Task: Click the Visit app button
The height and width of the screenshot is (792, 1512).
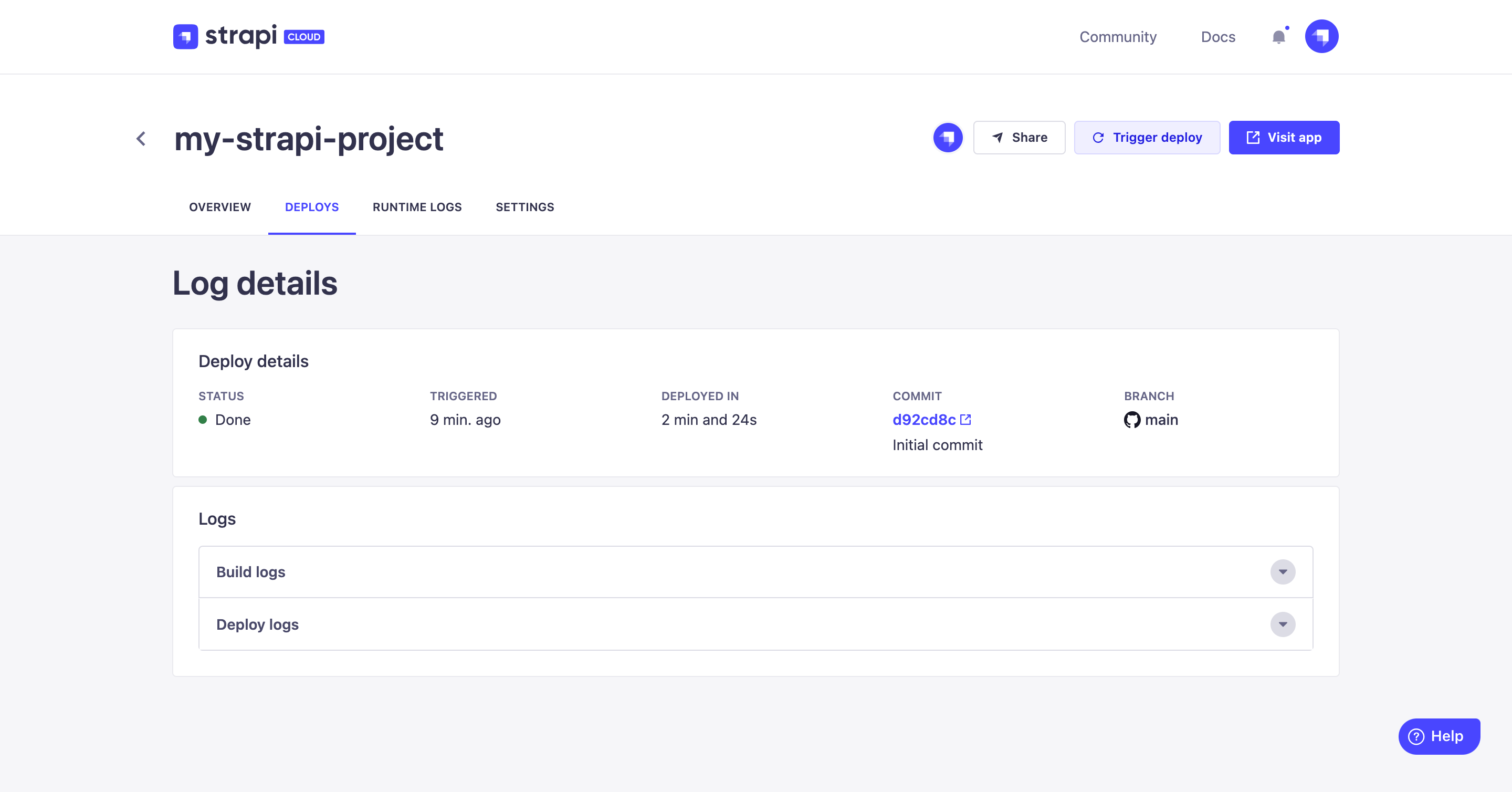Action: point(1284,138)
